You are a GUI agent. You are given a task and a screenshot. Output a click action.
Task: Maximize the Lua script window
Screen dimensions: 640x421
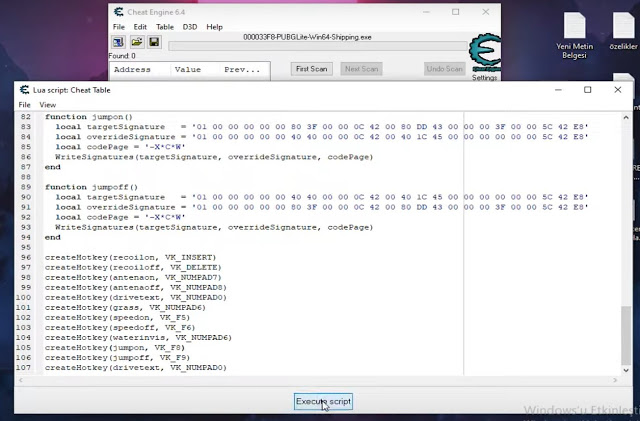point(587,90)
